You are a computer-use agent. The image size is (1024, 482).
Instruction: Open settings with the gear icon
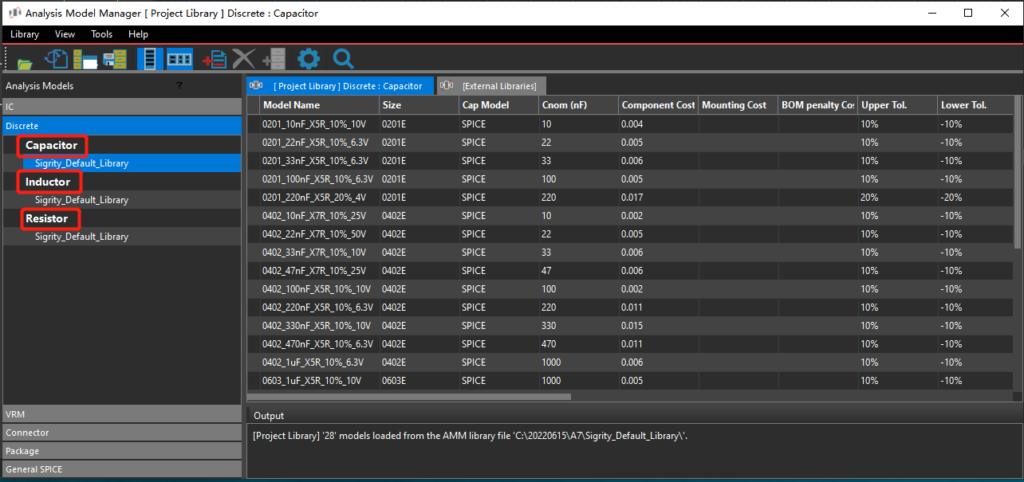tap(308, 59)
